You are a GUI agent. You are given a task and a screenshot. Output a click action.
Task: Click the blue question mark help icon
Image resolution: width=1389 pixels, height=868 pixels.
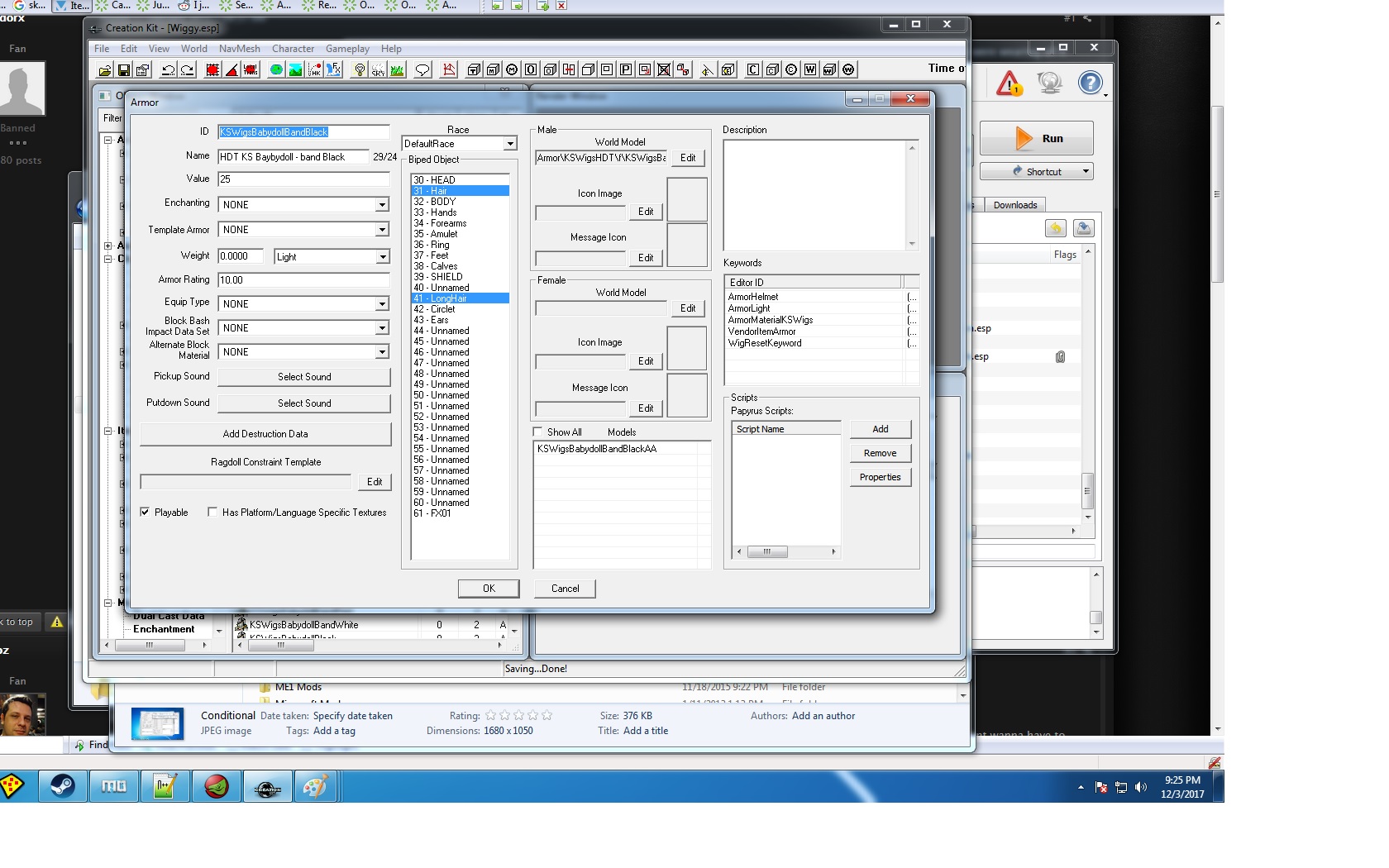(1090, 83)
